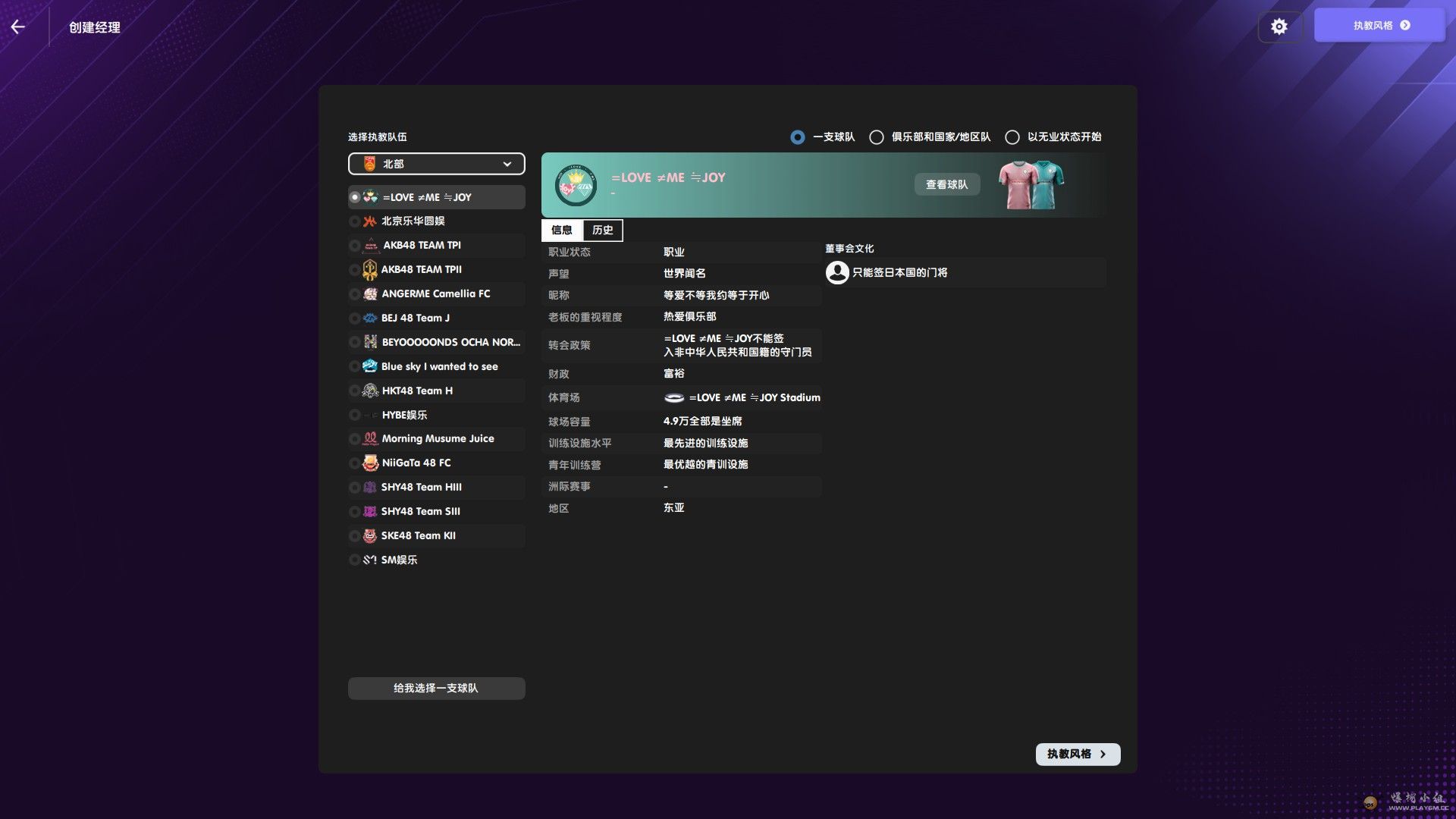Click the 北京乐华圆娱 team logo
The height and width of the screenshot is (819, 1456).
coord(370,221)
